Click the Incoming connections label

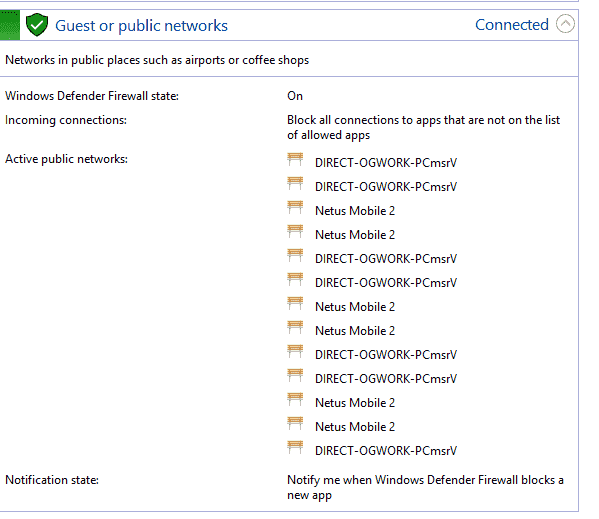tap(66, 120)
